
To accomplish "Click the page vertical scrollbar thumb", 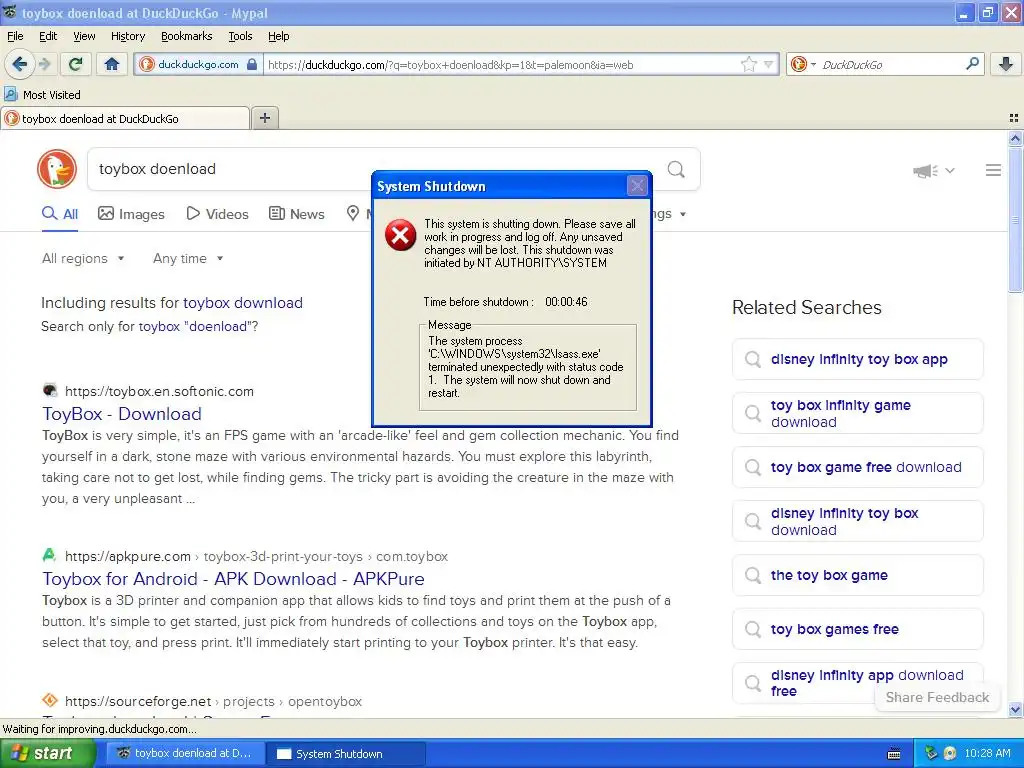I will coord(1015,219).
